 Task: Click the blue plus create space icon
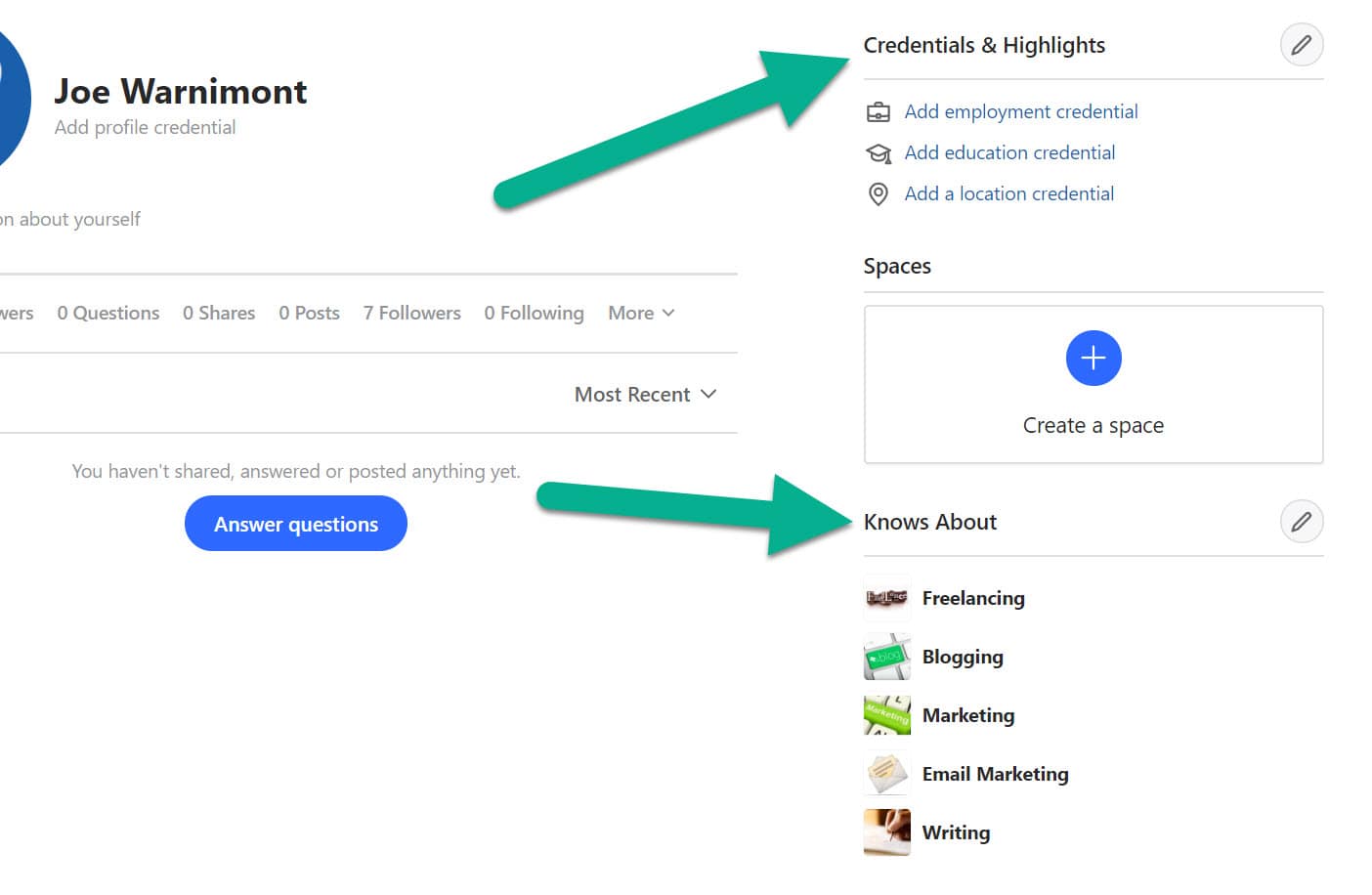click(x=1093, y=359)
